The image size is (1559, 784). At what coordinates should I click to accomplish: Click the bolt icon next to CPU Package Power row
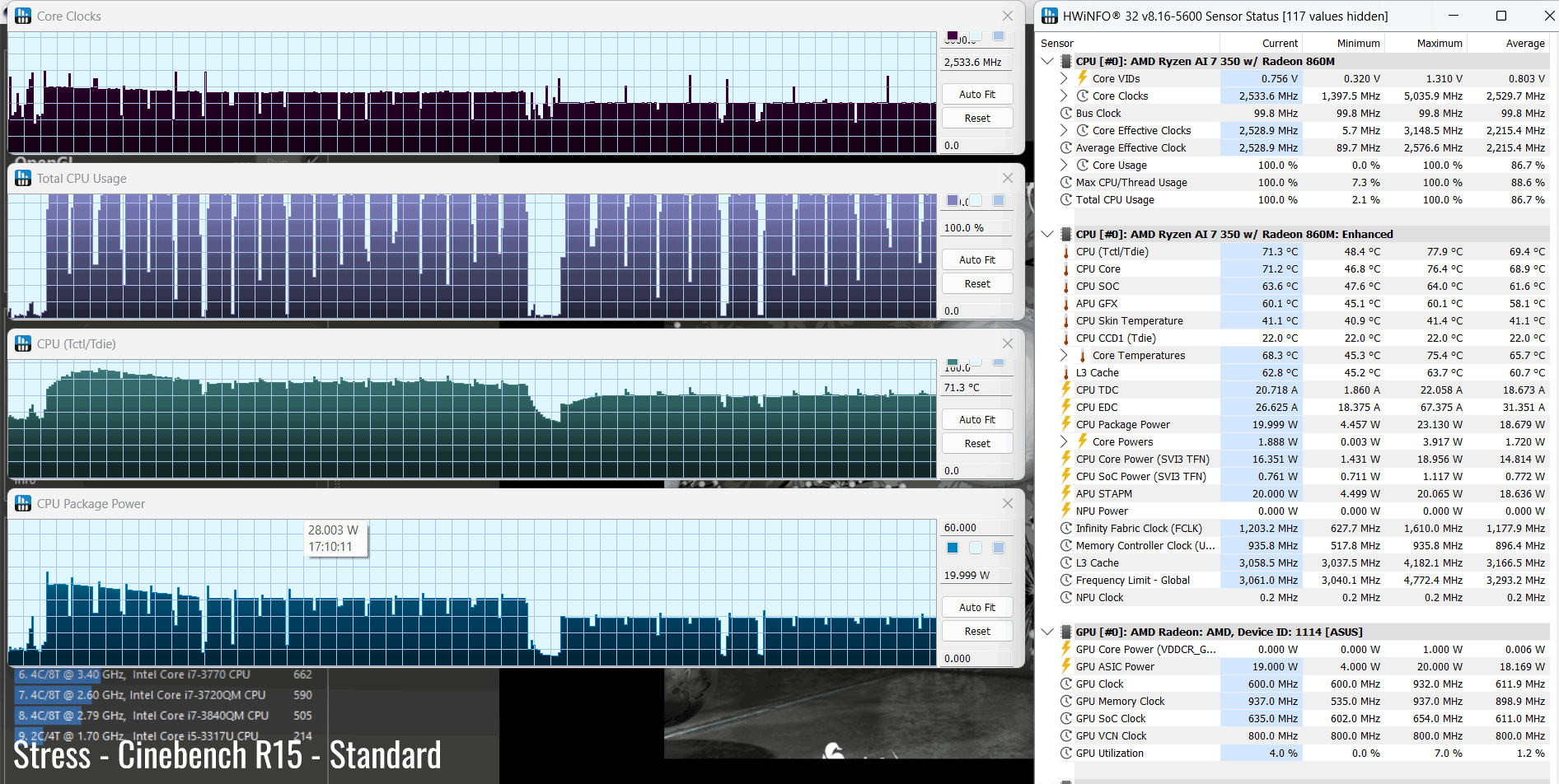click(x=1066, y=424)
